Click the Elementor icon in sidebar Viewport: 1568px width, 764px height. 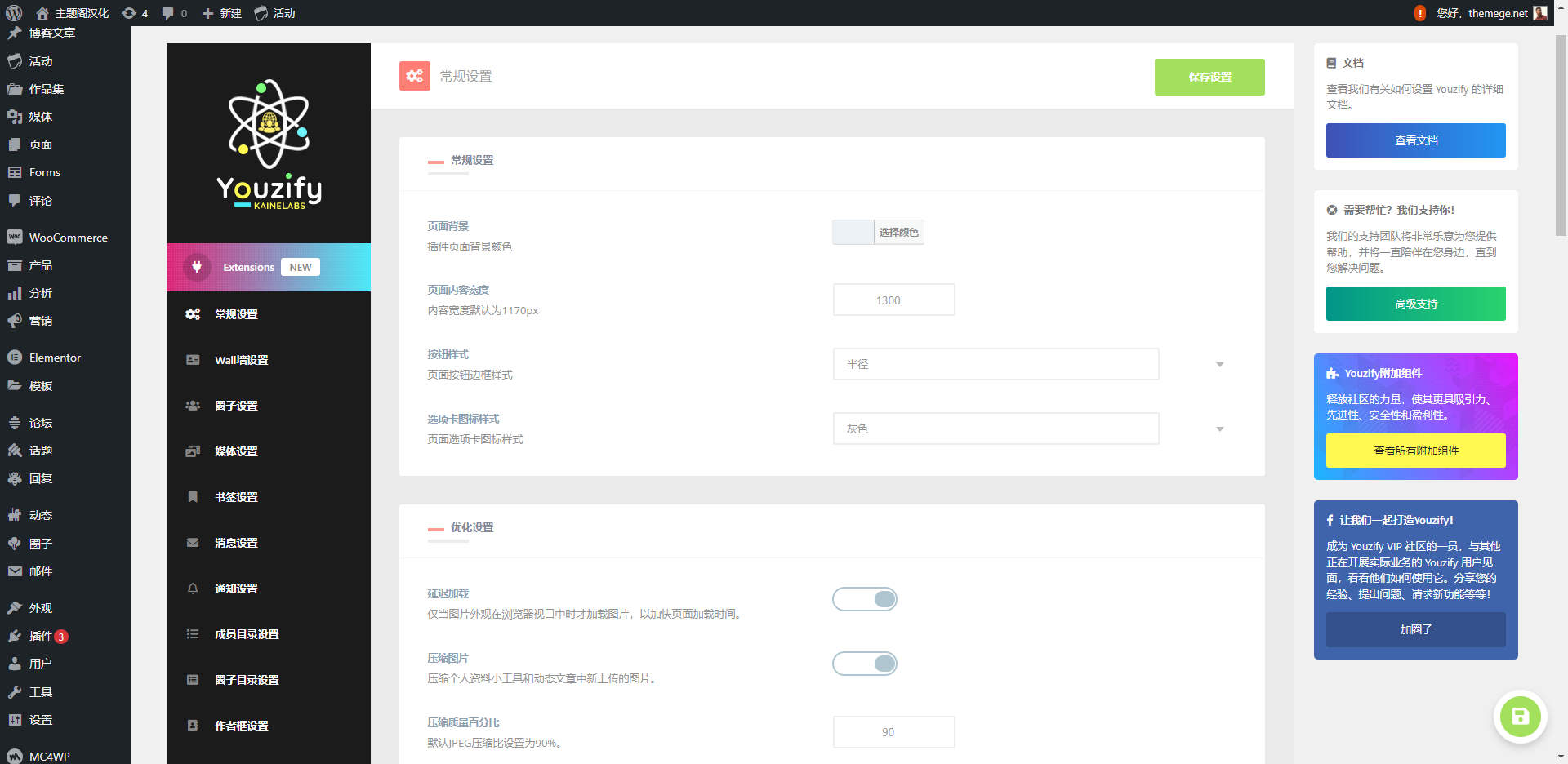click(15, 358)
